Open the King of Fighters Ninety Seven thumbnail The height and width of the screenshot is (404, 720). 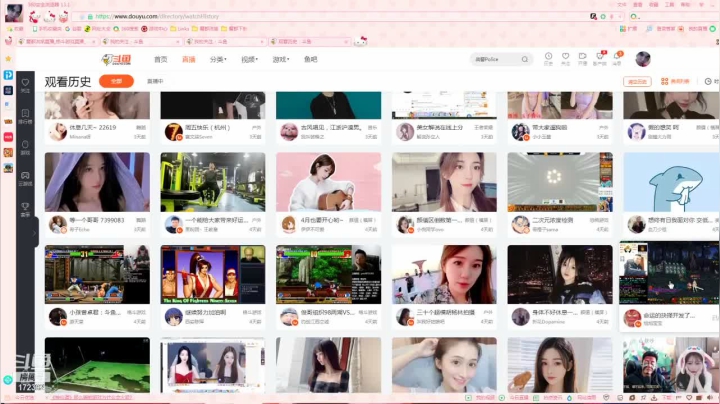point(213,275)
